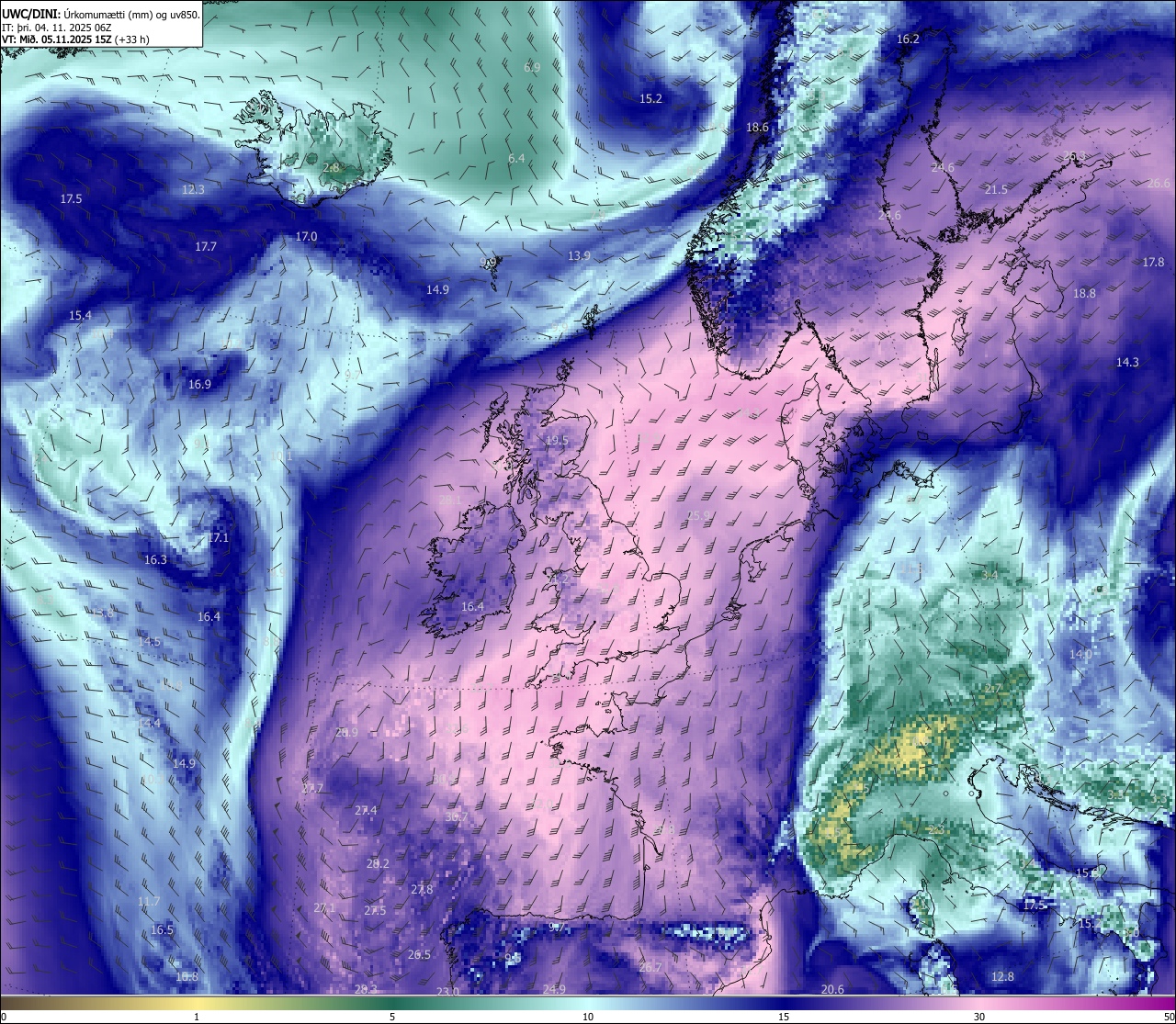Click the 13.9 value label

coord(579,255)
